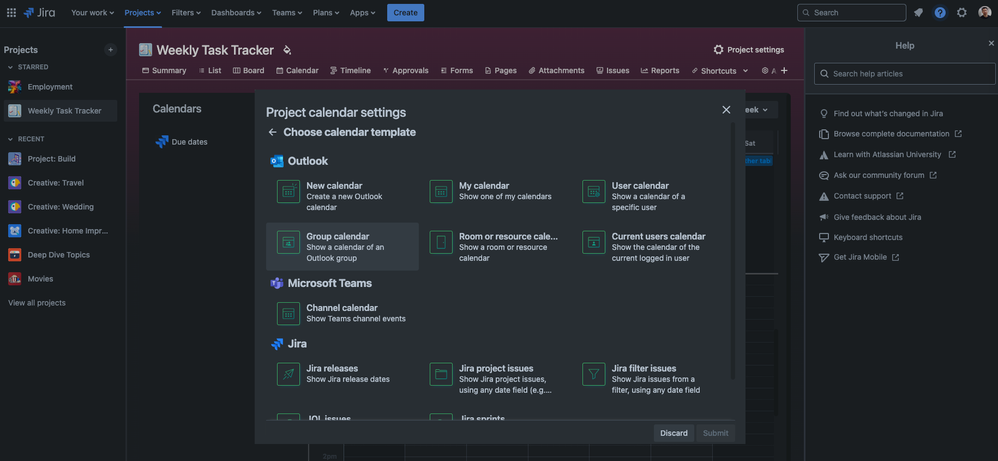The height and width of the screenshot is (461, 998).
Task: Select the My calendar template icon
Action: click(x=441, y=192)
